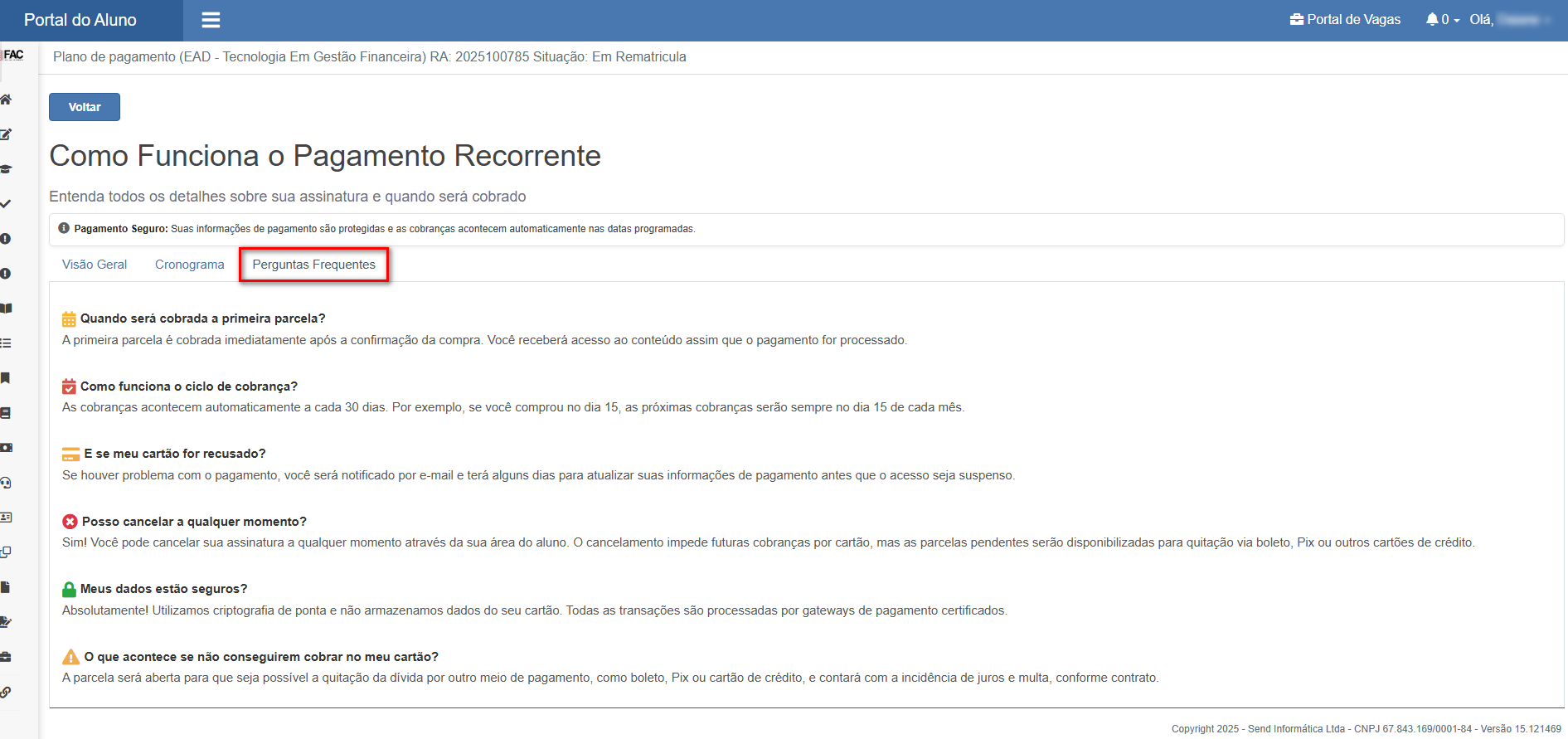
Task: Toggle the sidebar with hamburger menu
Action: 211,20
